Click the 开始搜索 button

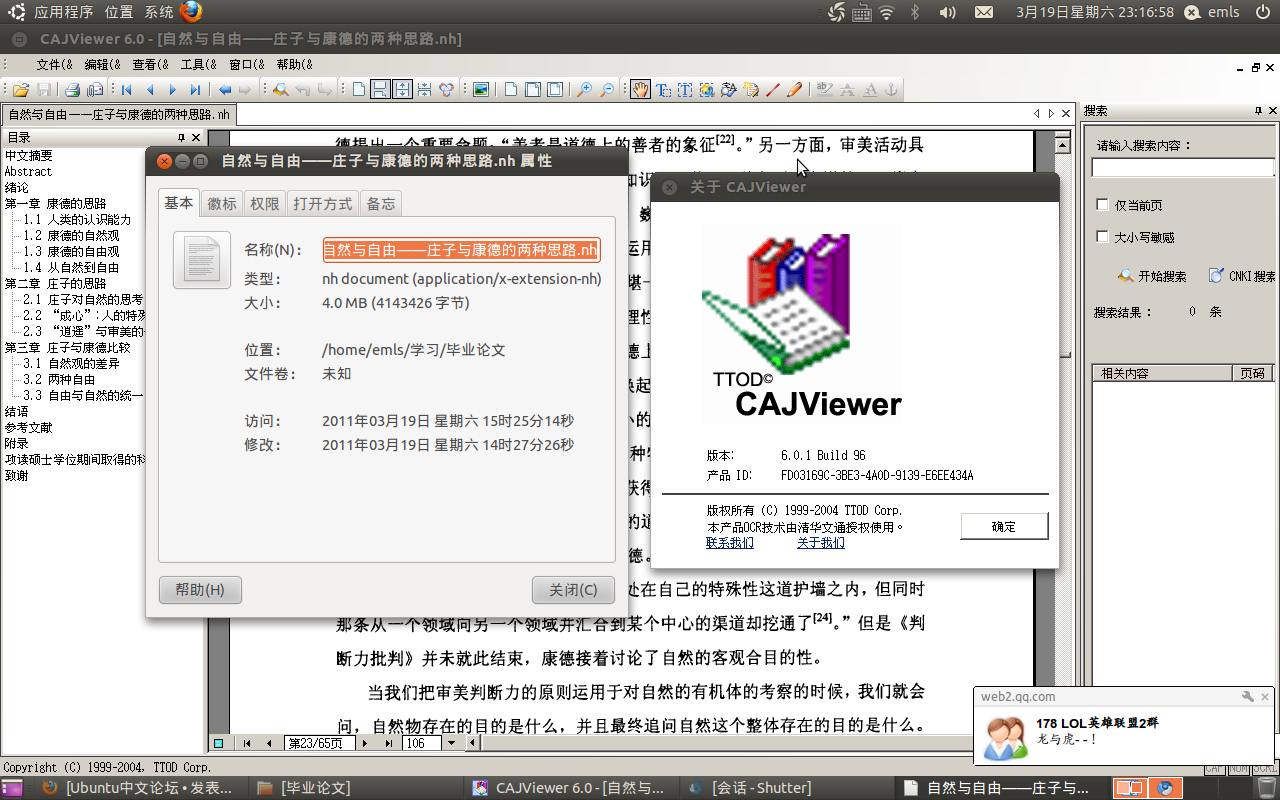point(1153,276)
